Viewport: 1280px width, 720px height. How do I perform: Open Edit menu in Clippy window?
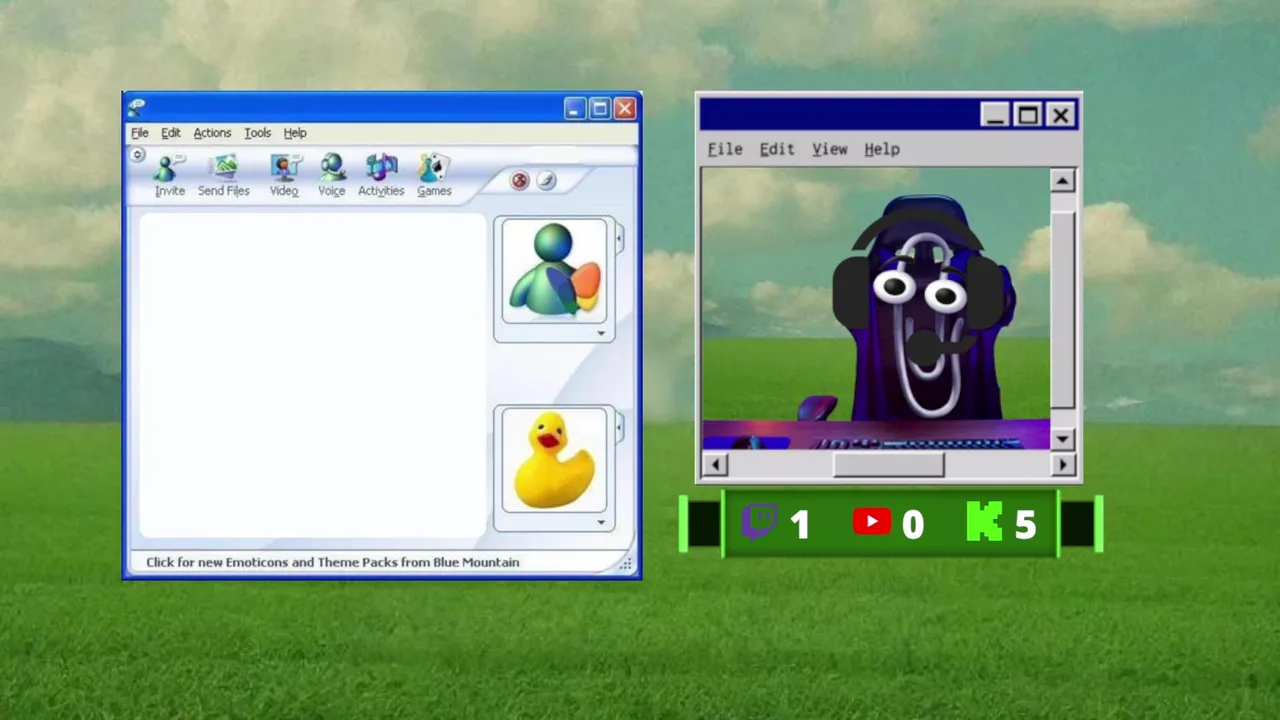(777, 149)
